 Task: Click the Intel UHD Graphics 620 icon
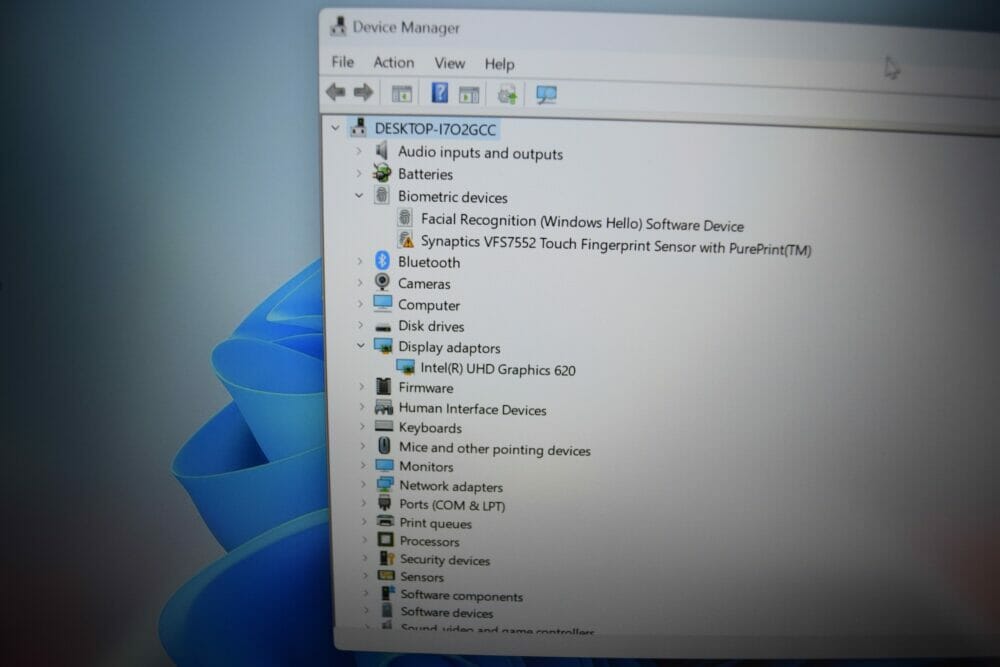click(x=406, y=367)
